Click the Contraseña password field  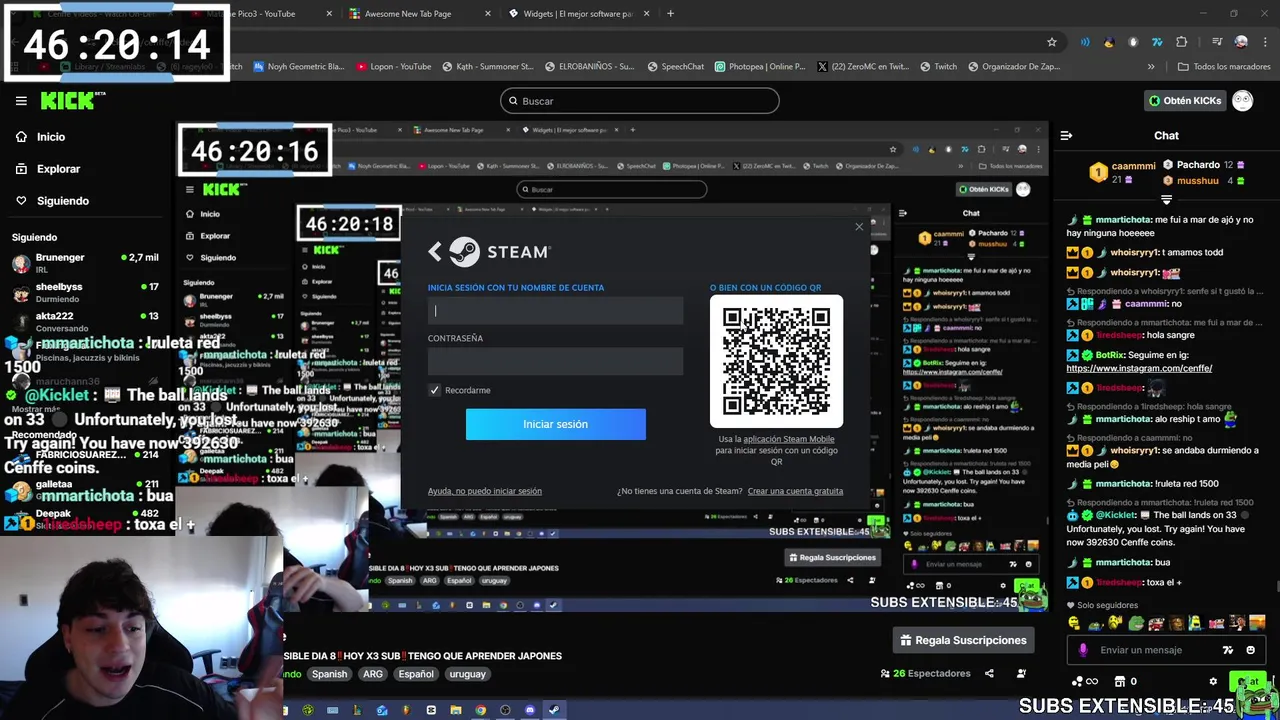555,361
